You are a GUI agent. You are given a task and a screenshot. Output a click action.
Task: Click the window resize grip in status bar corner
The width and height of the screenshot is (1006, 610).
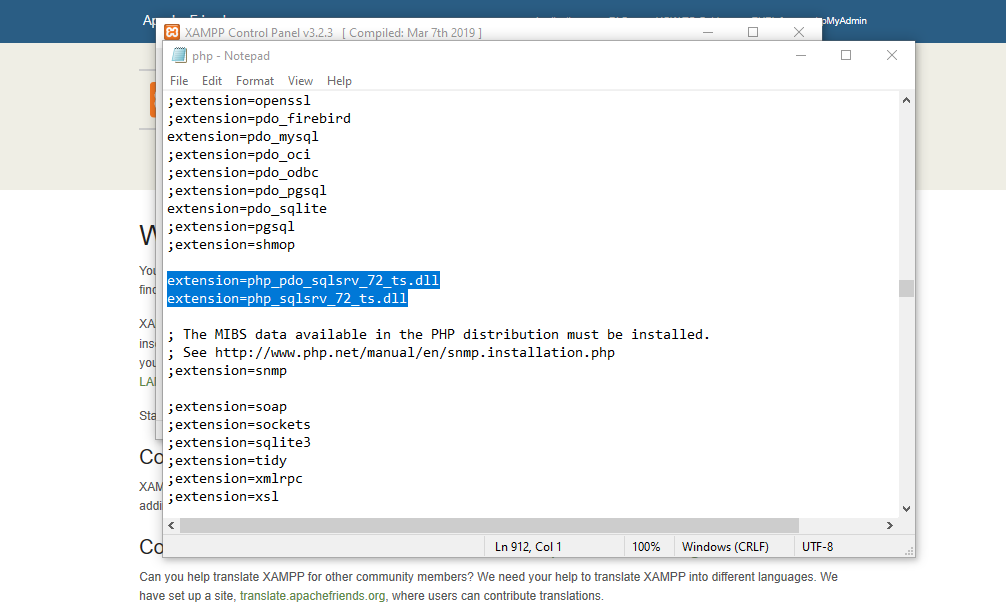(908, 551)
